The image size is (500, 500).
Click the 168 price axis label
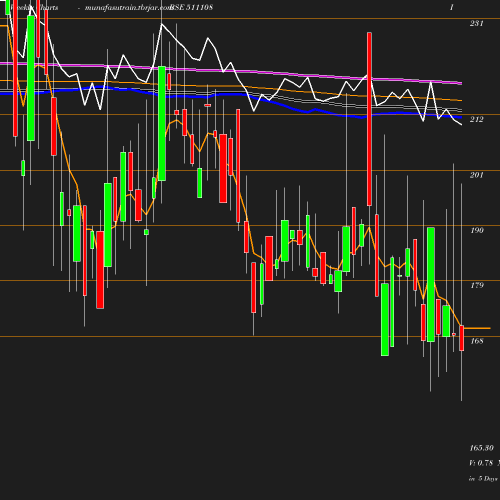(x=476, y=341)
